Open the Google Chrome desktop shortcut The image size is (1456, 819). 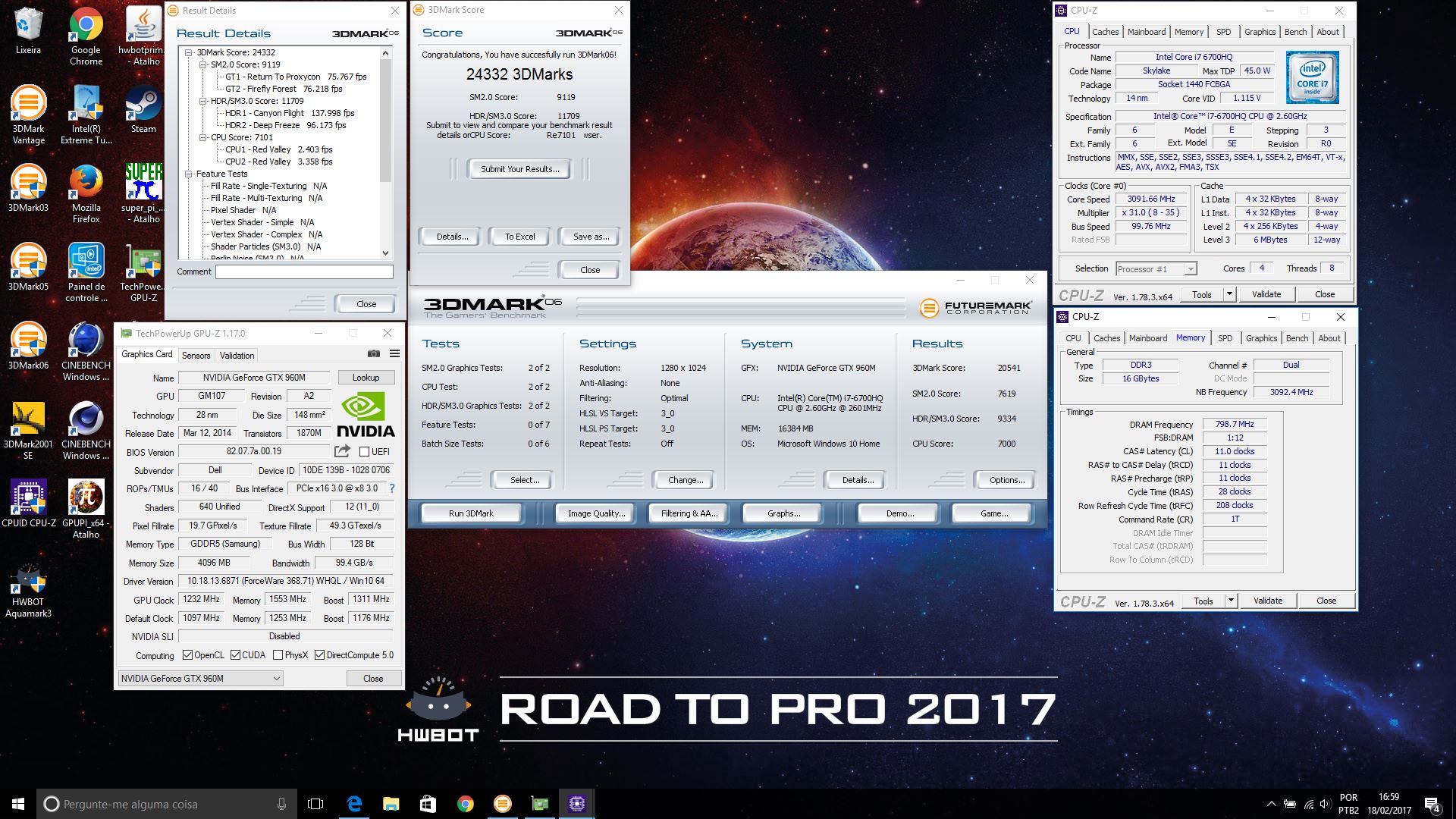[x=86, y=36]
